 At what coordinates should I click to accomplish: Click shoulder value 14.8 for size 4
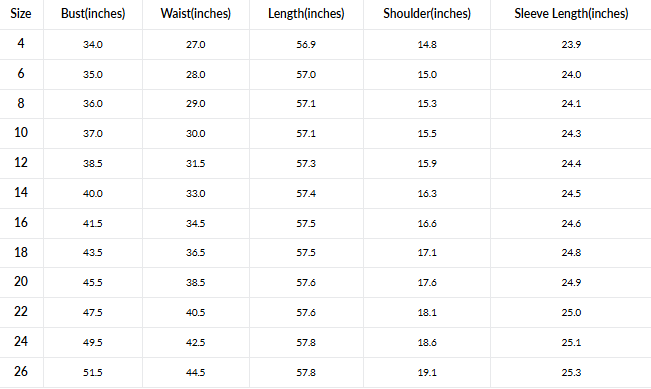(x=427, y=44)
